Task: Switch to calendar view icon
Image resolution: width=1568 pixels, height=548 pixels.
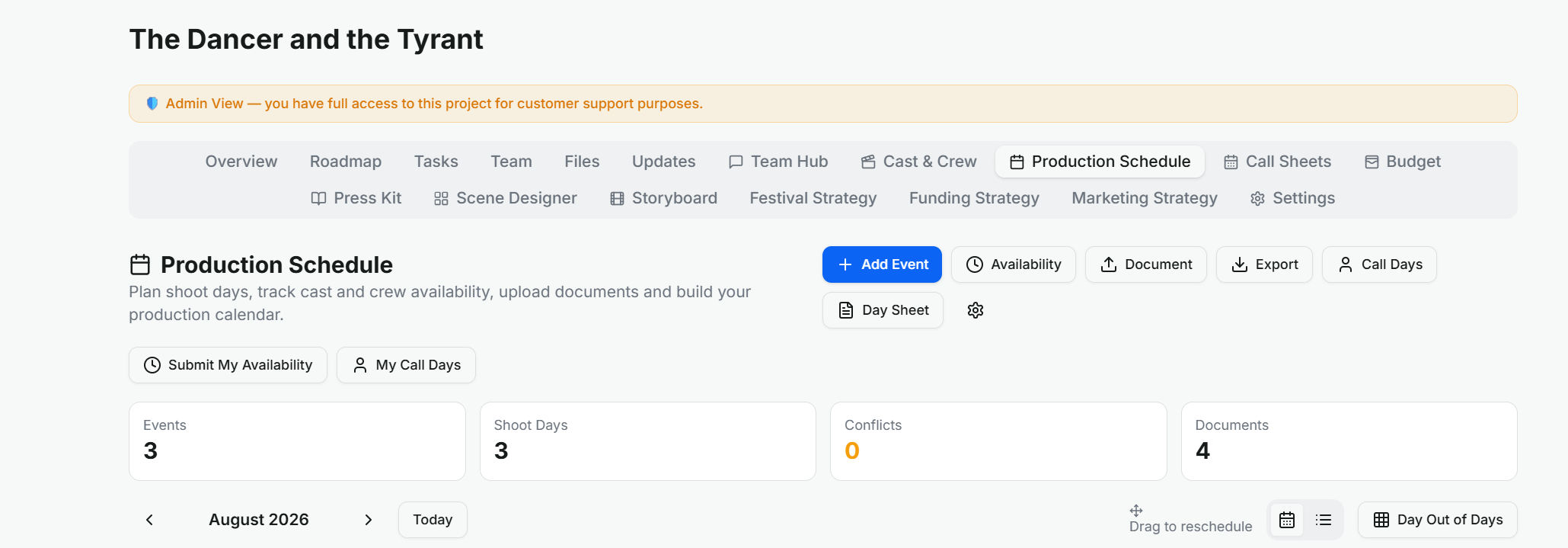Action: (1287, 520)
